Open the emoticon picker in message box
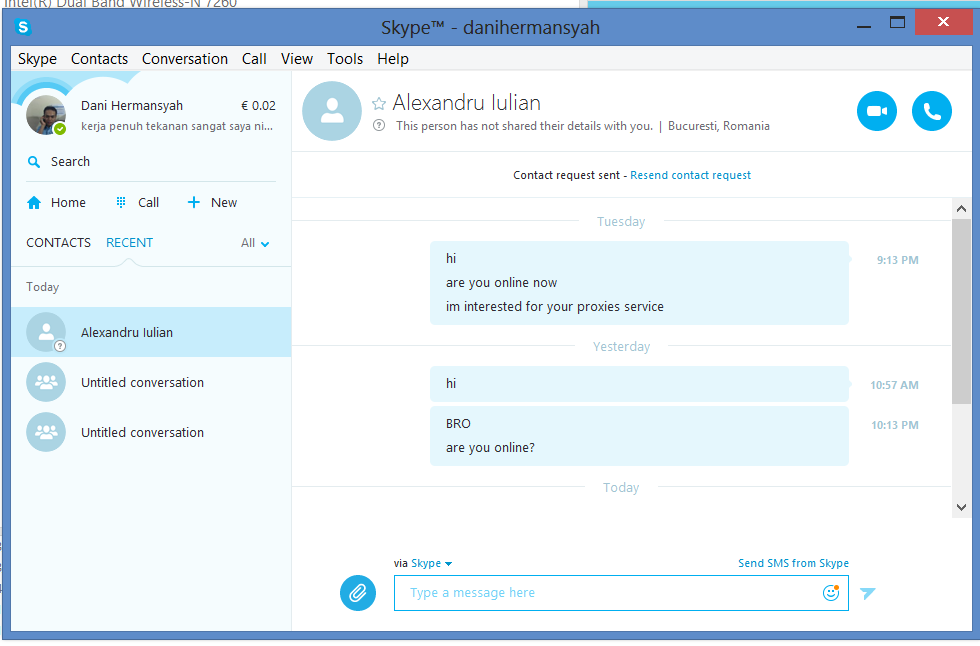 click(x=831, y=592)
